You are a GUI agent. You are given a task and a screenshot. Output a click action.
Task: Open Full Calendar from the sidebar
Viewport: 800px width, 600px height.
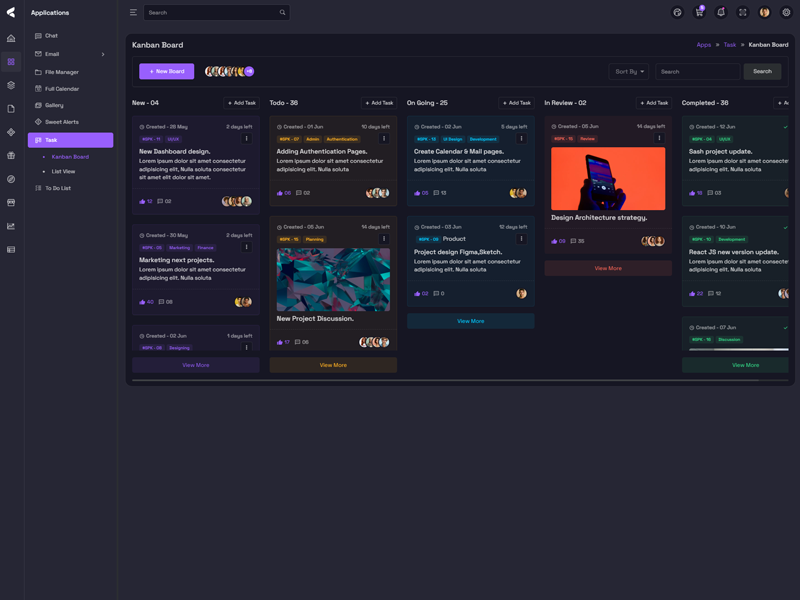tap(62, 89)
